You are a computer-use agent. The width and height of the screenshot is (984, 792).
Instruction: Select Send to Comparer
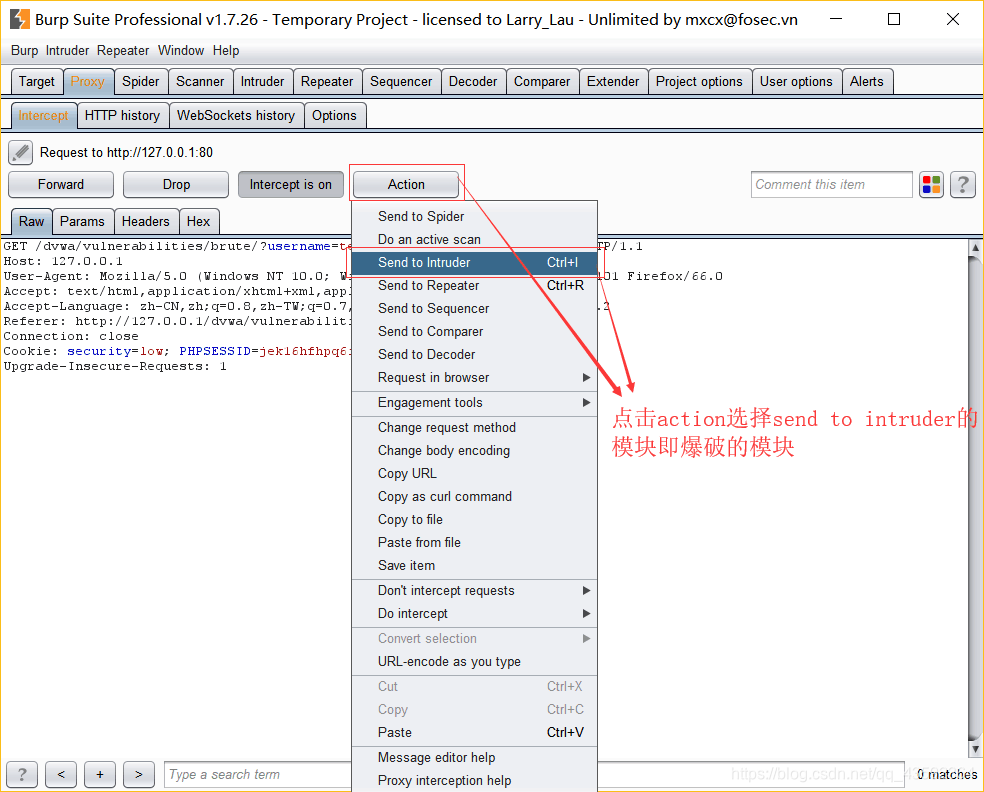[x=474, y=331]
